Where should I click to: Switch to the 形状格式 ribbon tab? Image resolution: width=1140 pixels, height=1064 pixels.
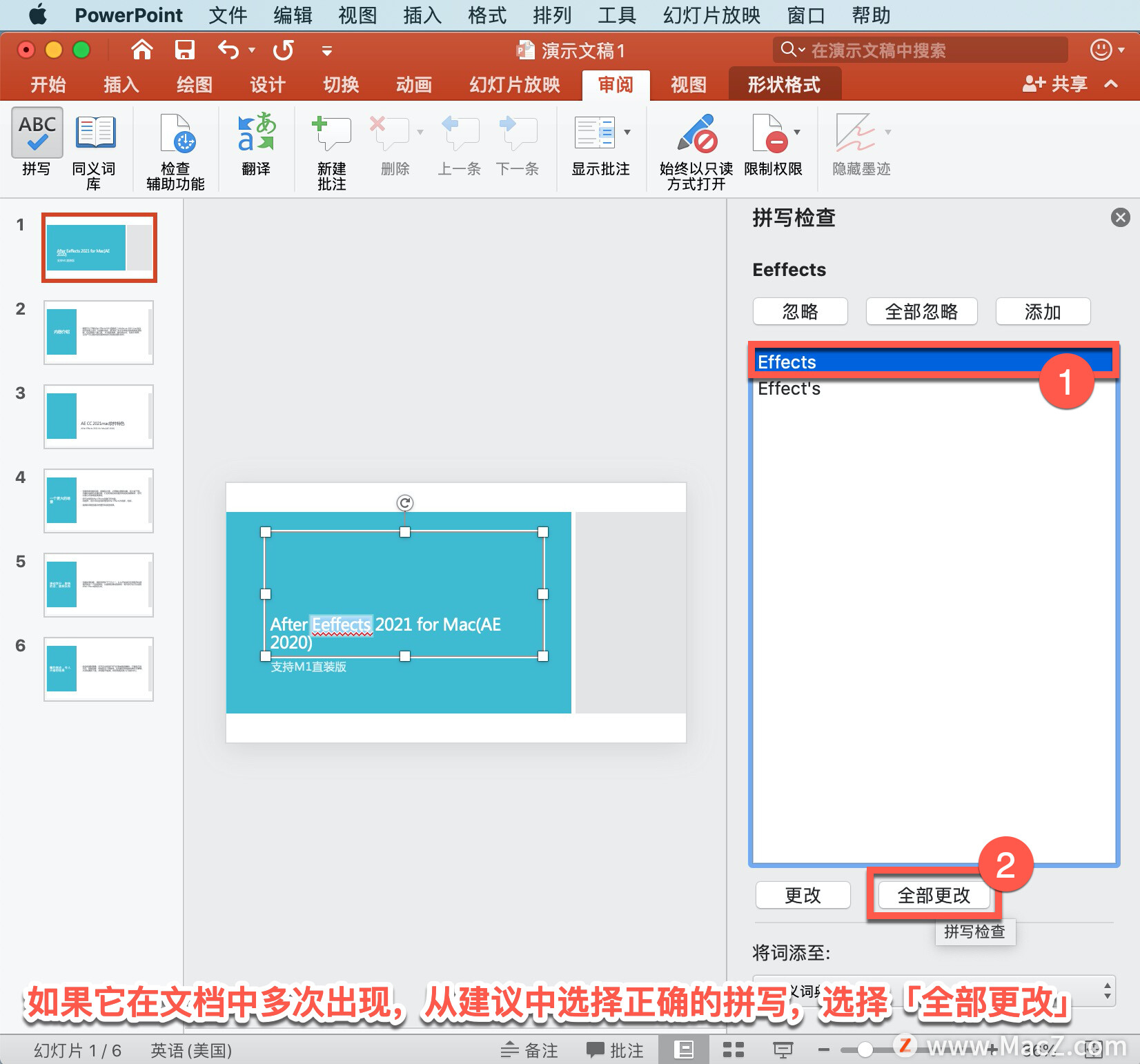tap(785, 84)
